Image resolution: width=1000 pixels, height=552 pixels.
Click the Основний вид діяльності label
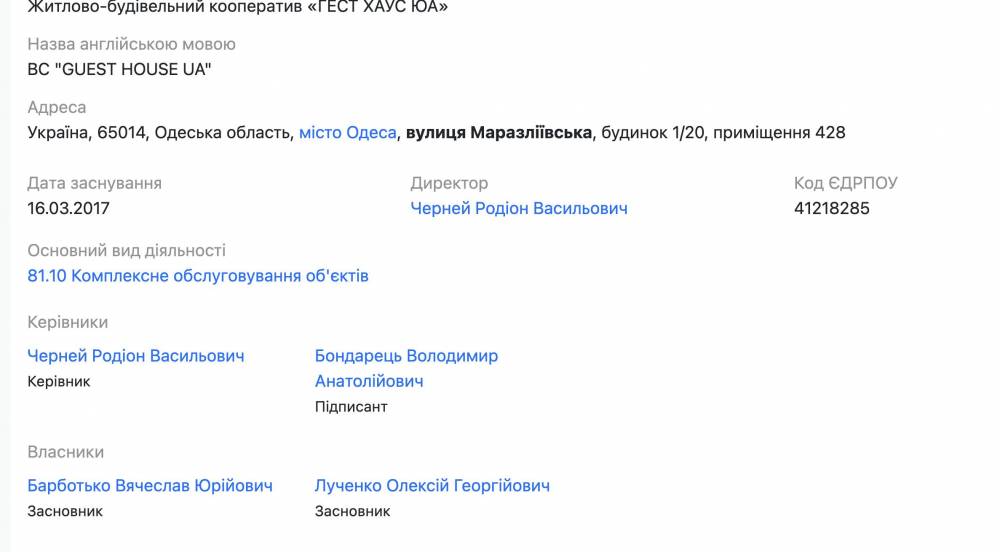127,250
